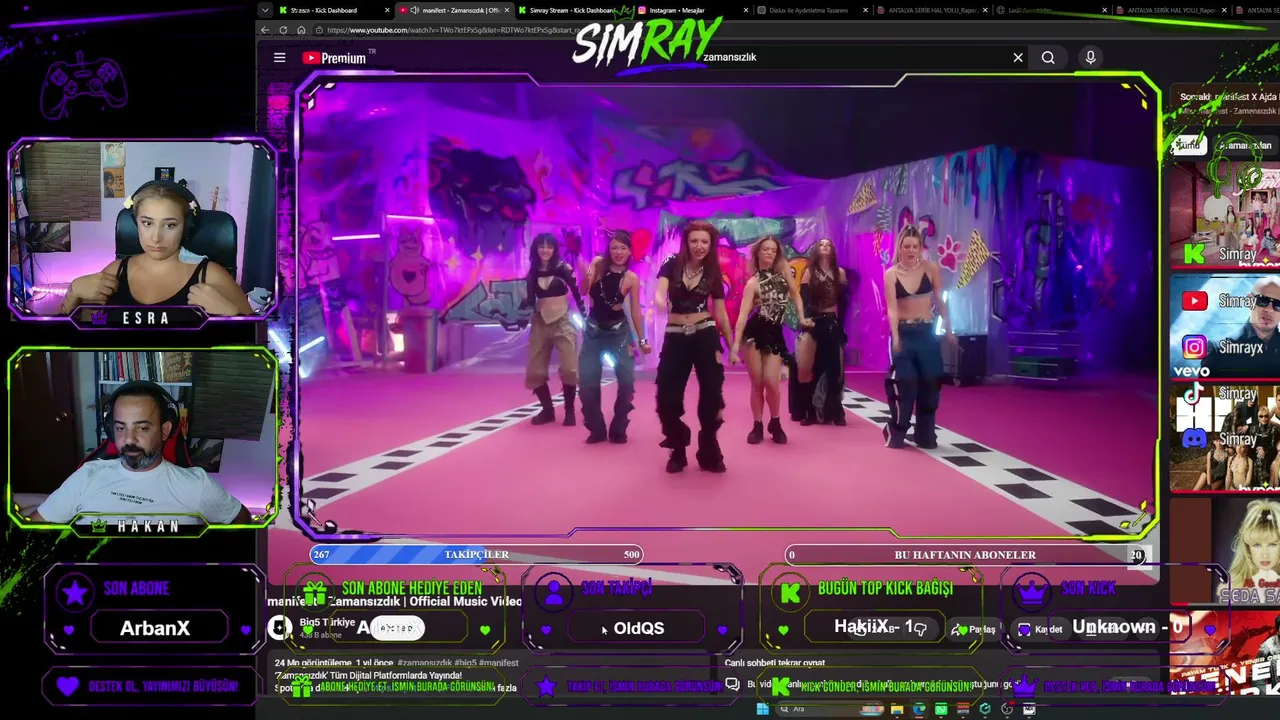
Task: Save the video with Kaydet
Action: tap(1041, 629)
